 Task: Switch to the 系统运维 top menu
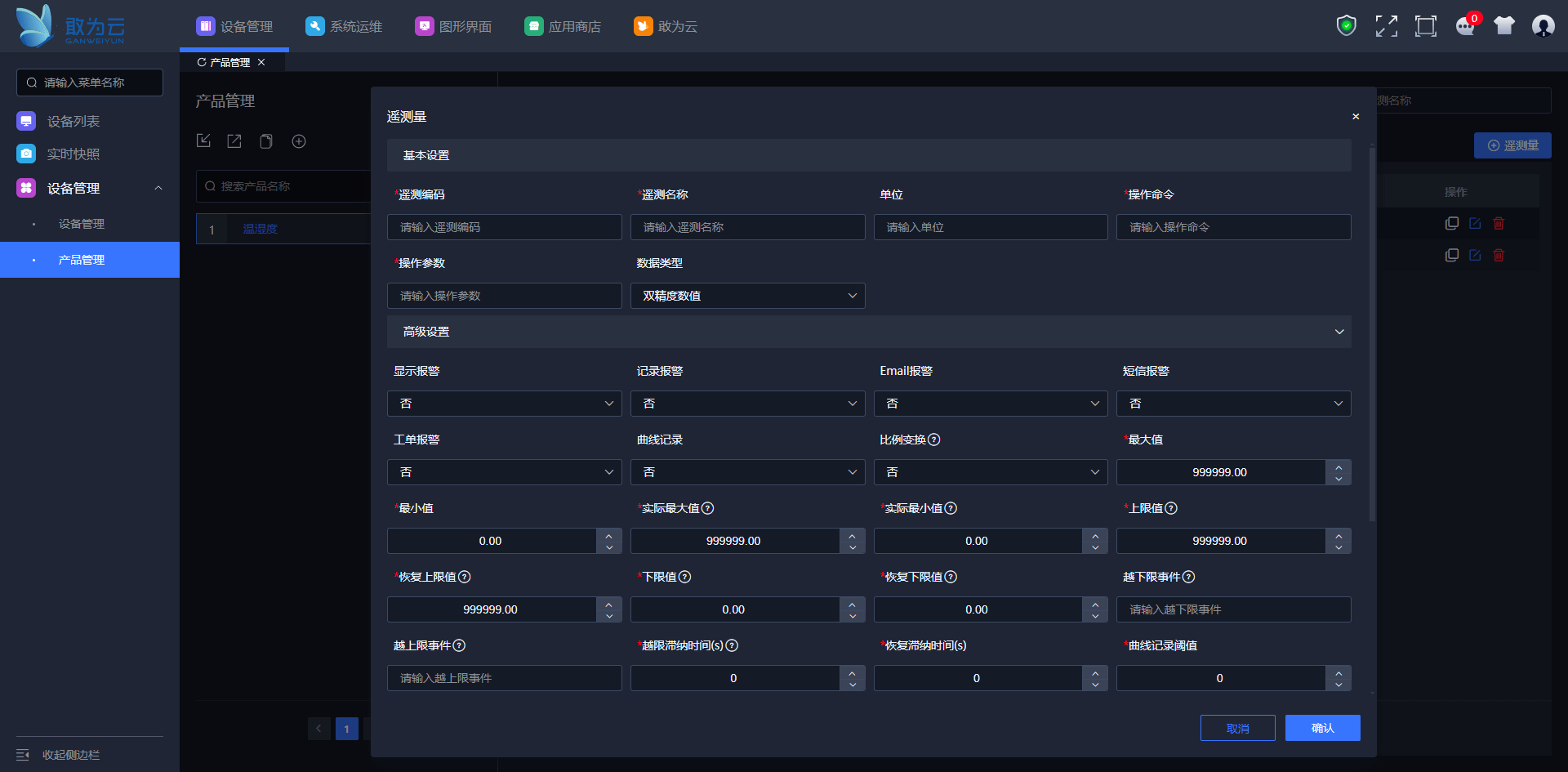click(344, 26)
